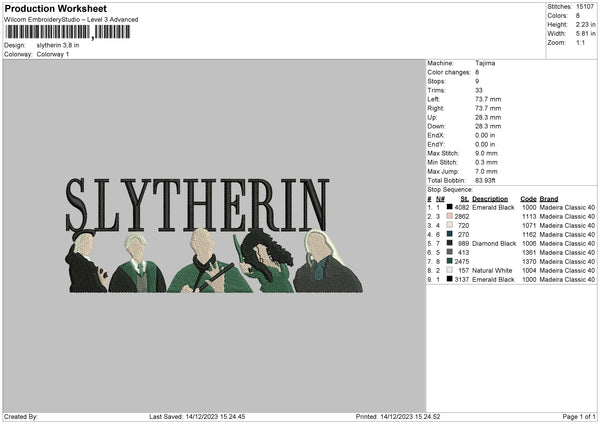Viewport: 600px width, 424px height.
Task: Click the 'Description' column header
Action: [x=490, y=199]
